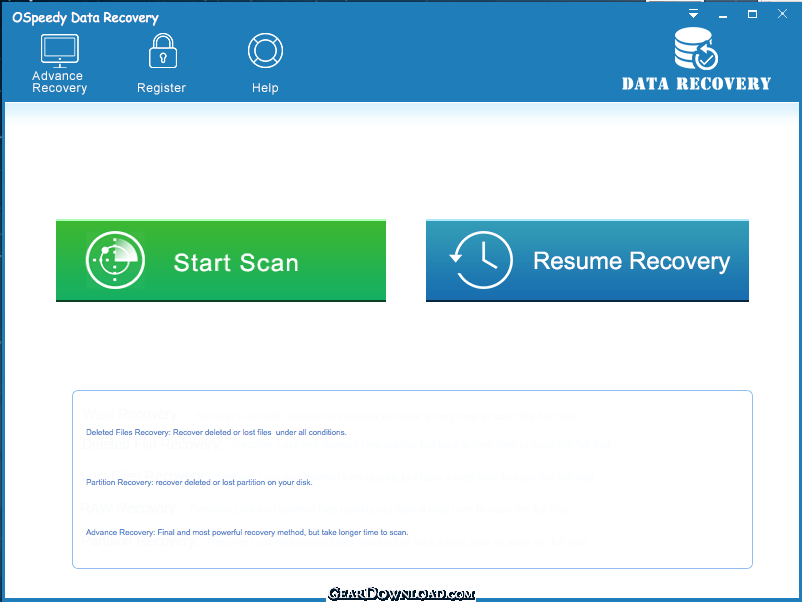
Task: Click the Partition Recovery description line
Action: click(199, 482)
